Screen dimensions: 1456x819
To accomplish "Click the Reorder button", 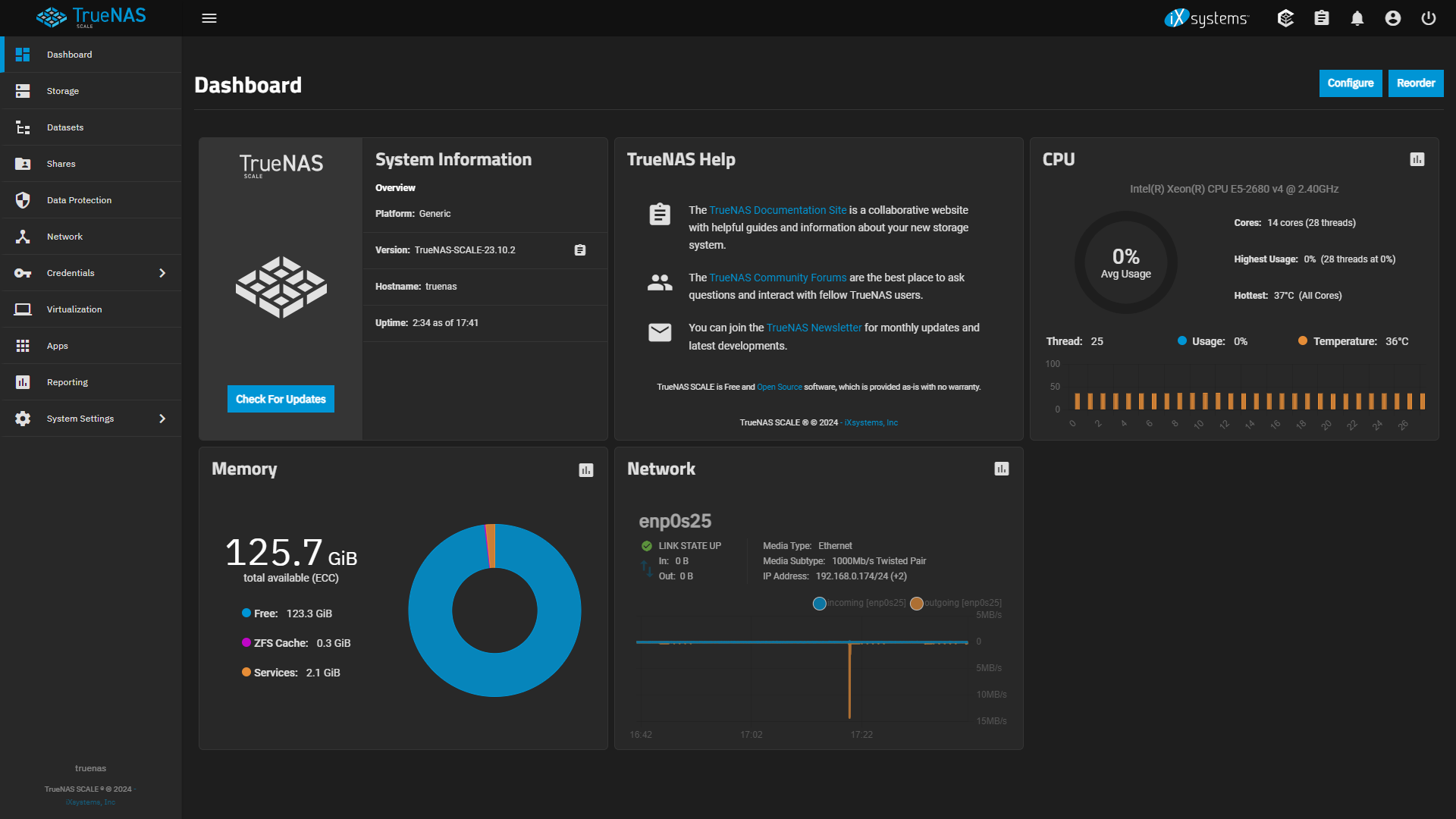I will pyautogui.click(x=1416, y=83).
